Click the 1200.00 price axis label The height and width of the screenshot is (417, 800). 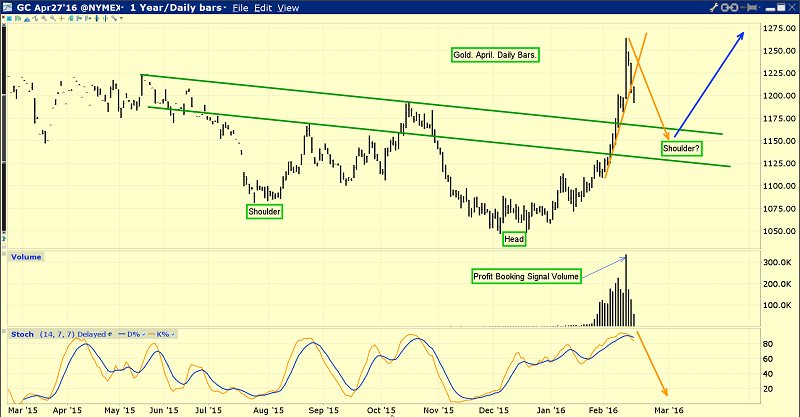click(x=779, y=96)
